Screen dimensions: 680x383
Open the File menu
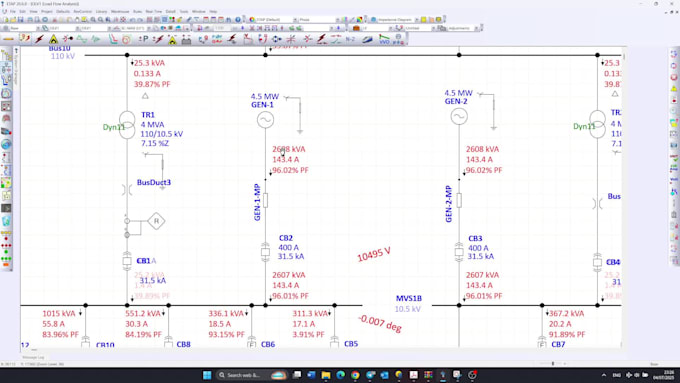pos(13,12)
